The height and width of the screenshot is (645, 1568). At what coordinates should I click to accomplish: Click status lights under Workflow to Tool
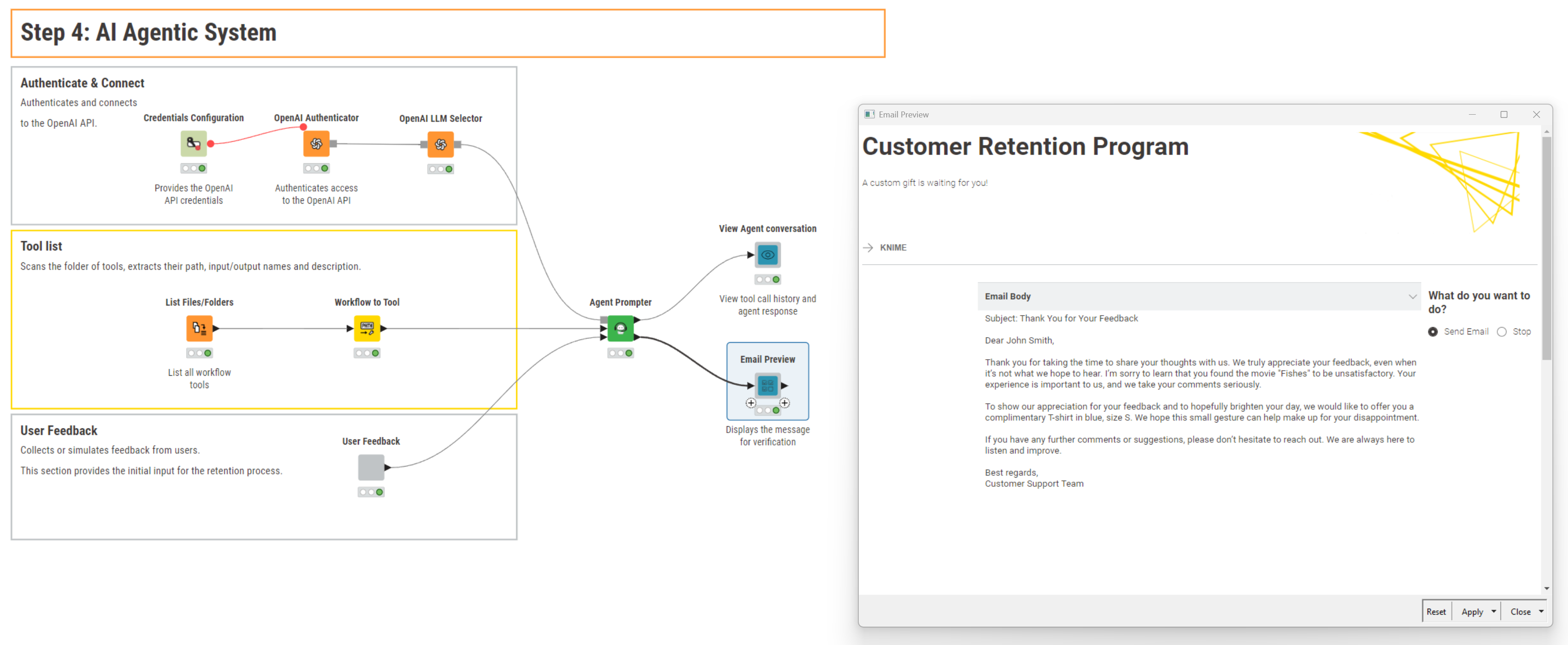click(367, 354)
